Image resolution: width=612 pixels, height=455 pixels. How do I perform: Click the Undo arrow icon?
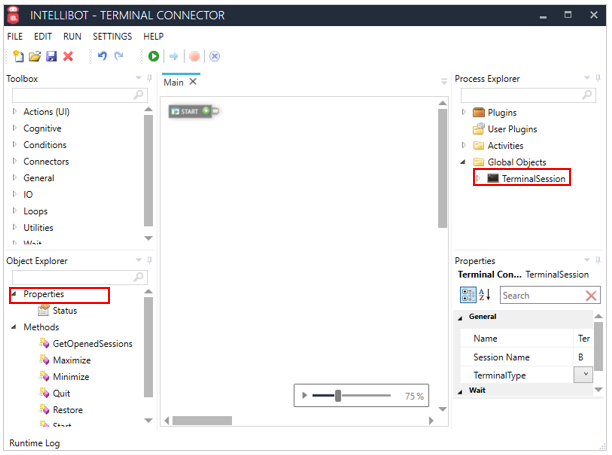pyautogui.click(x=102, y=56)
